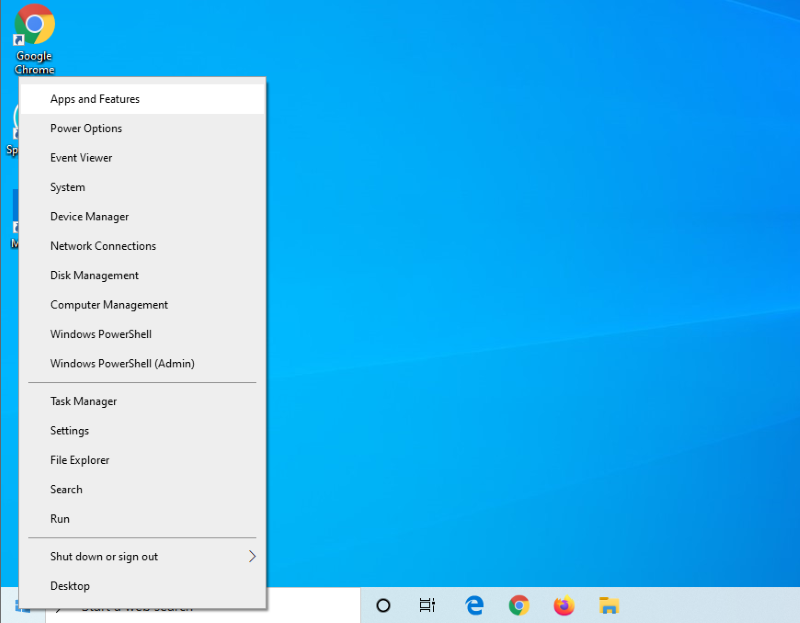Open Task Manager from the menu

[x=83, y=401]
